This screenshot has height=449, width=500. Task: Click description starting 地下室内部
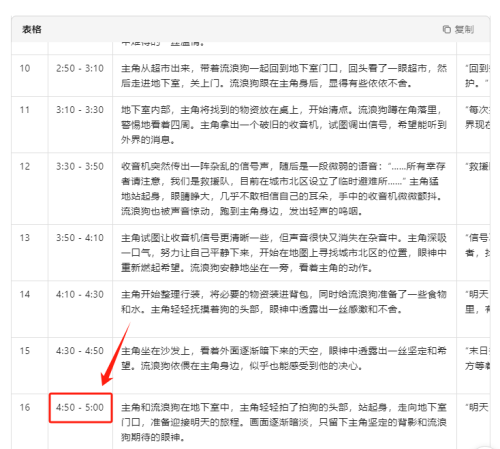click(x=284, y=125)
